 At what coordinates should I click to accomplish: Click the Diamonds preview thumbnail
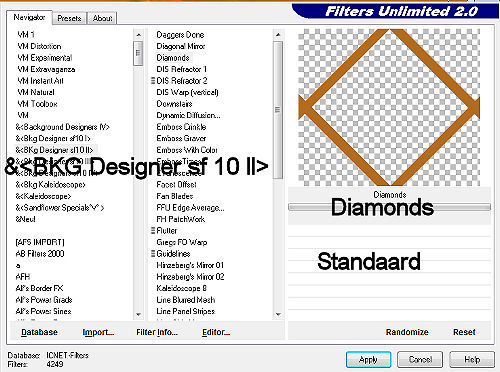pos(389,107)
